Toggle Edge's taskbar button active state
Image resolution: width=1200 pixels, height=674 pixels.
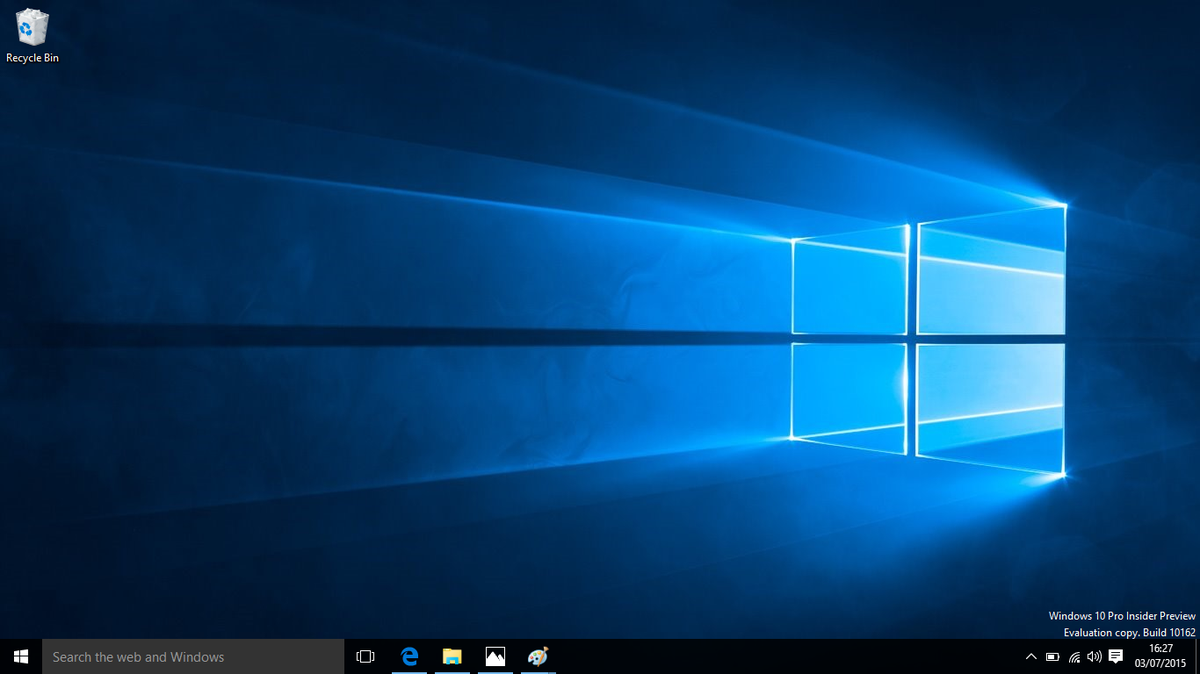[410, 657]
